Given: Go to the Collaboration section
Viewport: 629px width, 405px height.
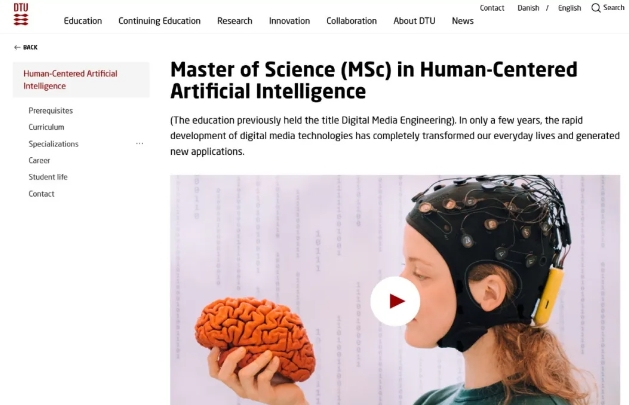Looking at the screenshot, I should 351,21.
